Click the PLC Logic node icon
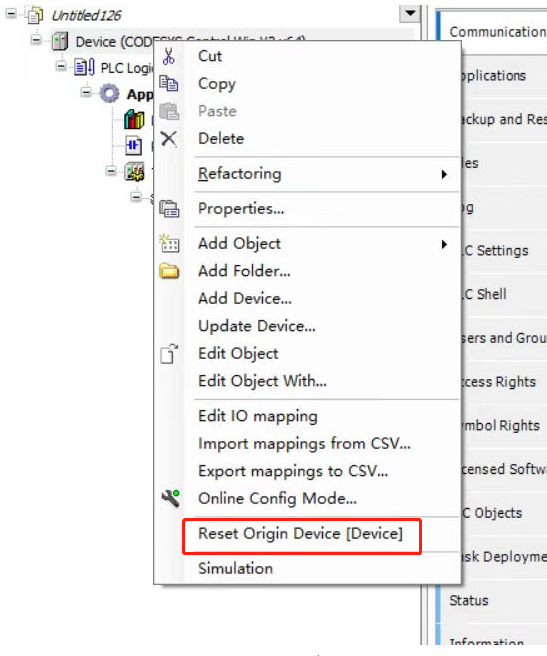 click(x=85, y=67)
